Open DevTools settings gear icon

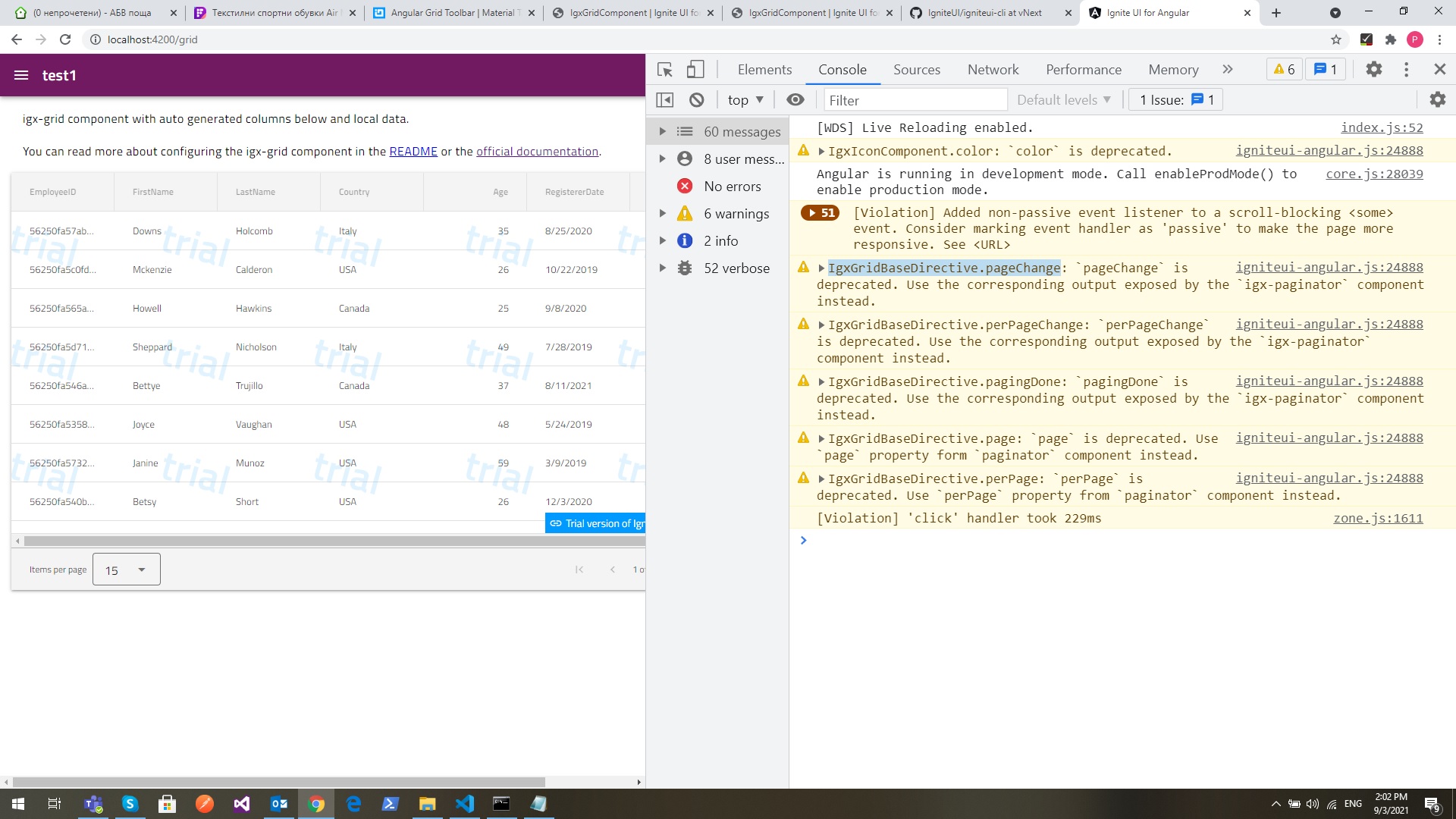click(x=1373, y=70)
